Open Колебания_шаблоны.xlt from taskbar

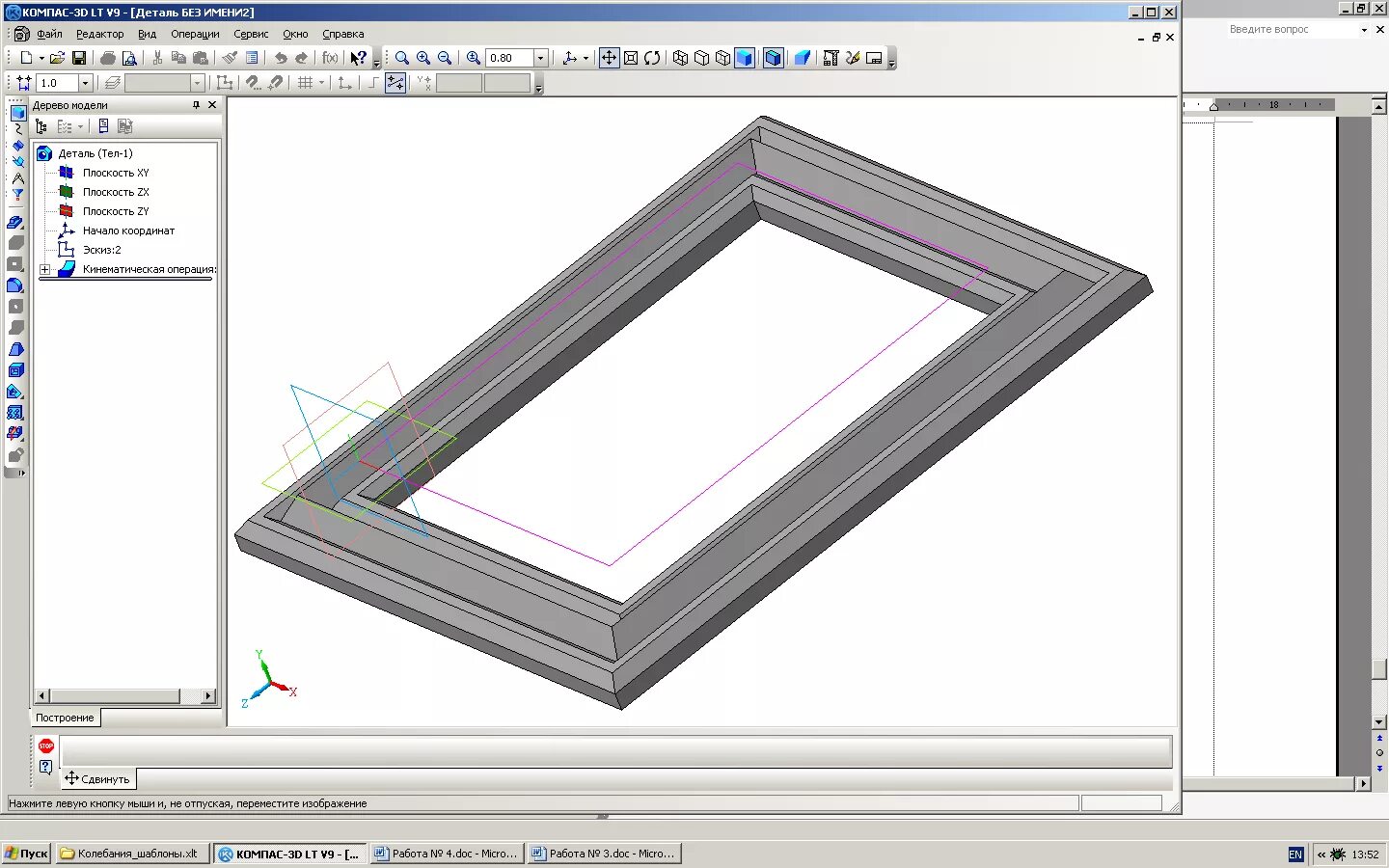[x=133, y=854]
